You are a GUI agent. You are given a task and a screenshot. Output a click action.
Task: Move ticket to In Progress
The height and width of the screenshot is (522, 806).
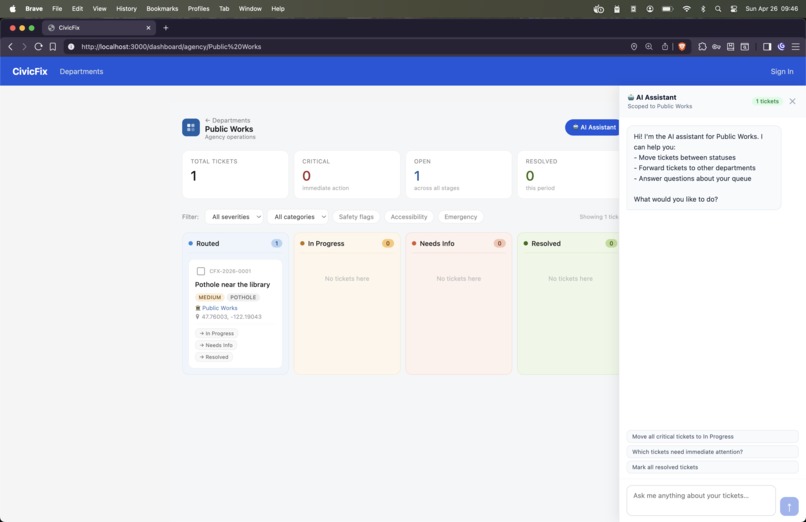pos(216,333)
